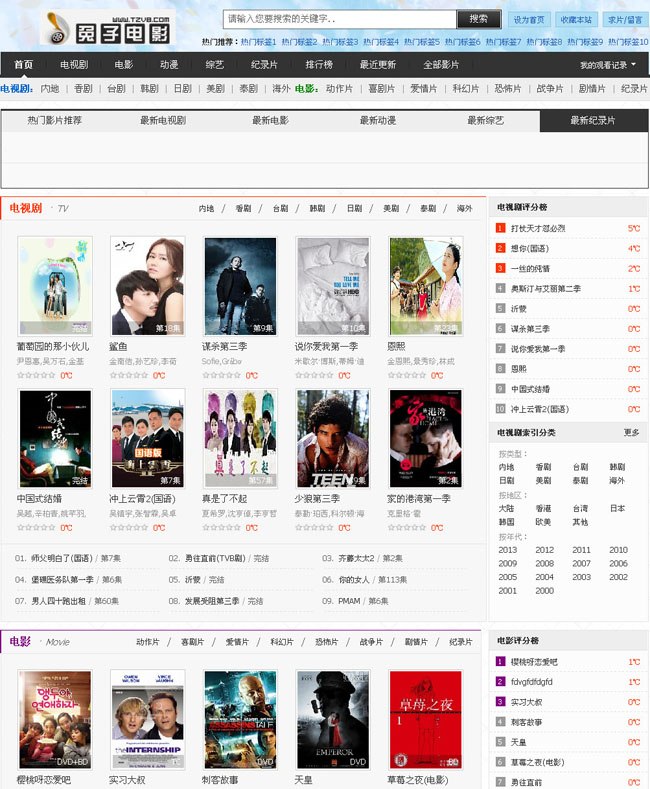The image size is (650, 789).
Task: Open 男人四十跑出租 in the numbered list
Action: coord(58,601)
